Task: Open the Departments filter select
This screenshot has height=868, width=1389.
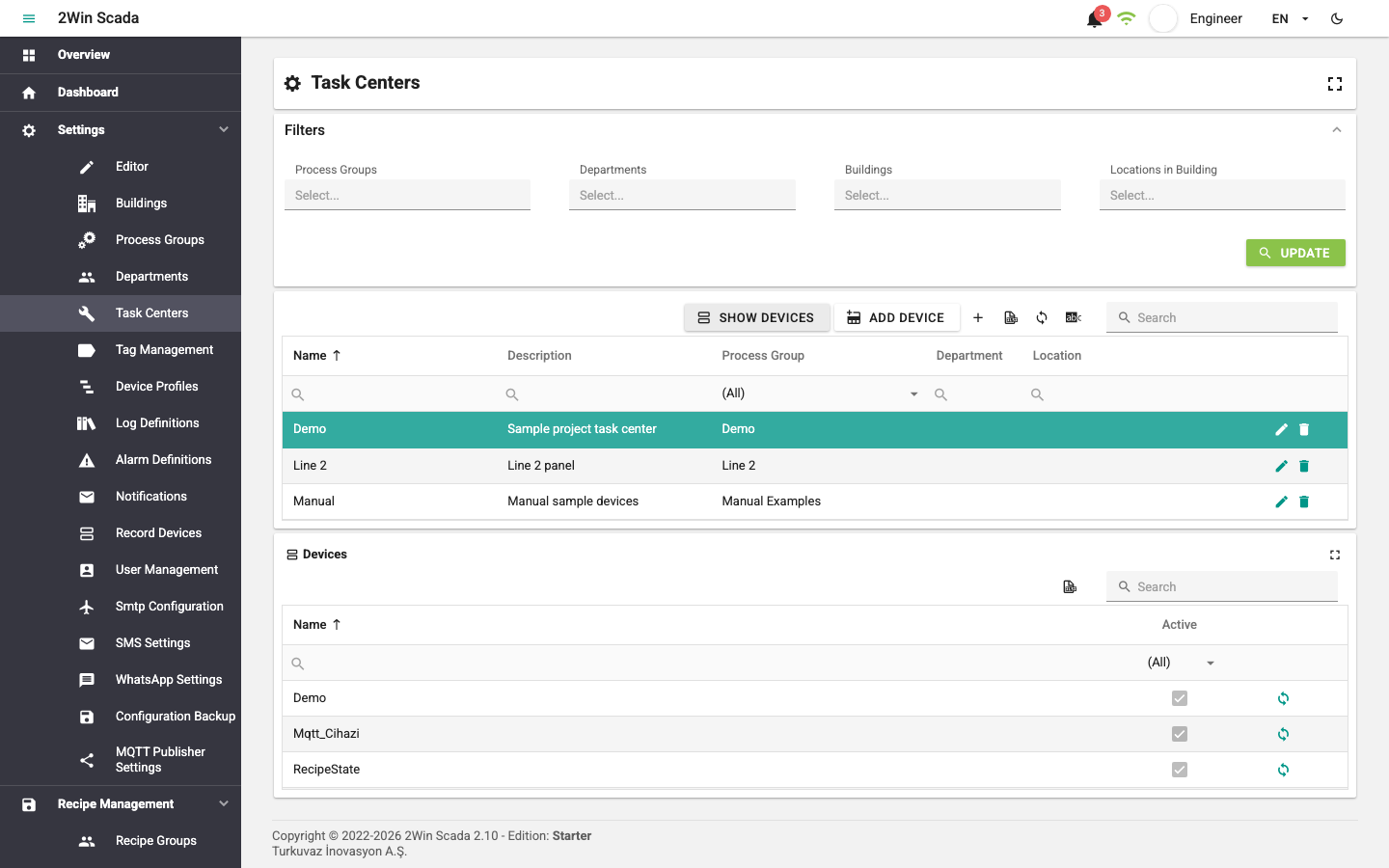Action: [x=682, y=195]
